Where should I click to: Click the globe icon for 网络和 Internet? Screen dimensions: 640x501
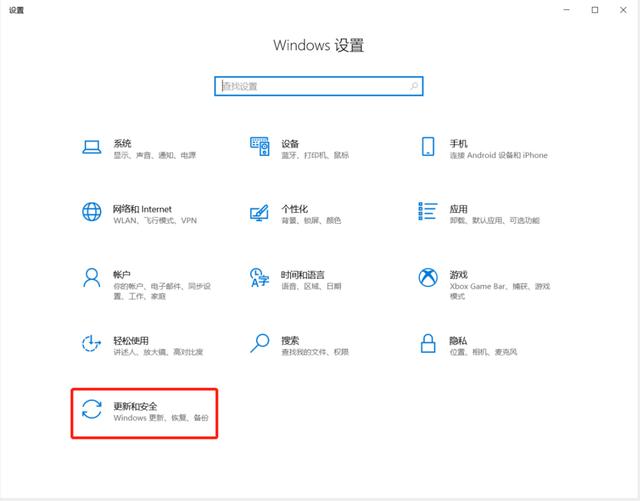92,212
